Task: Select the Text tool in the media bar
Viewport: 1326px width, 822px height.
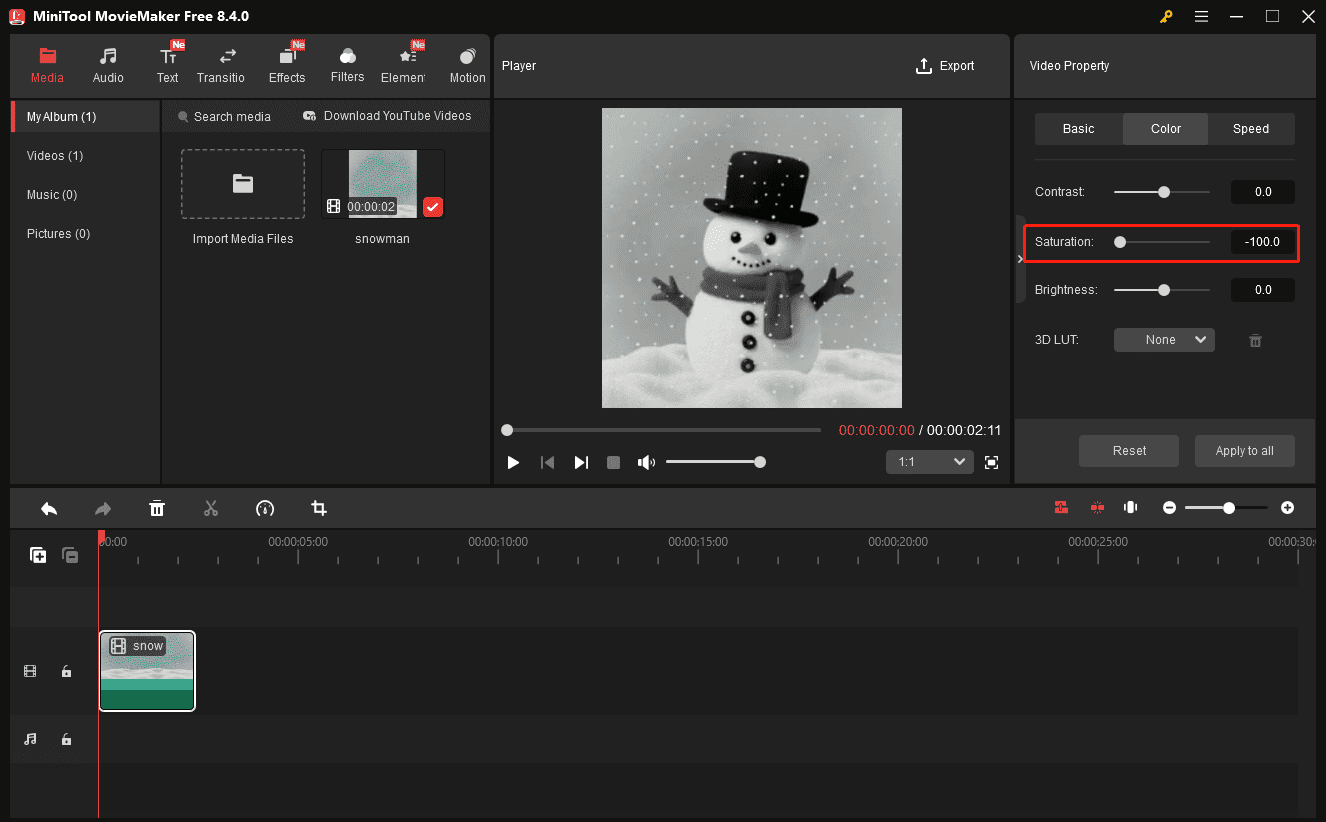Action: point(167,63)
